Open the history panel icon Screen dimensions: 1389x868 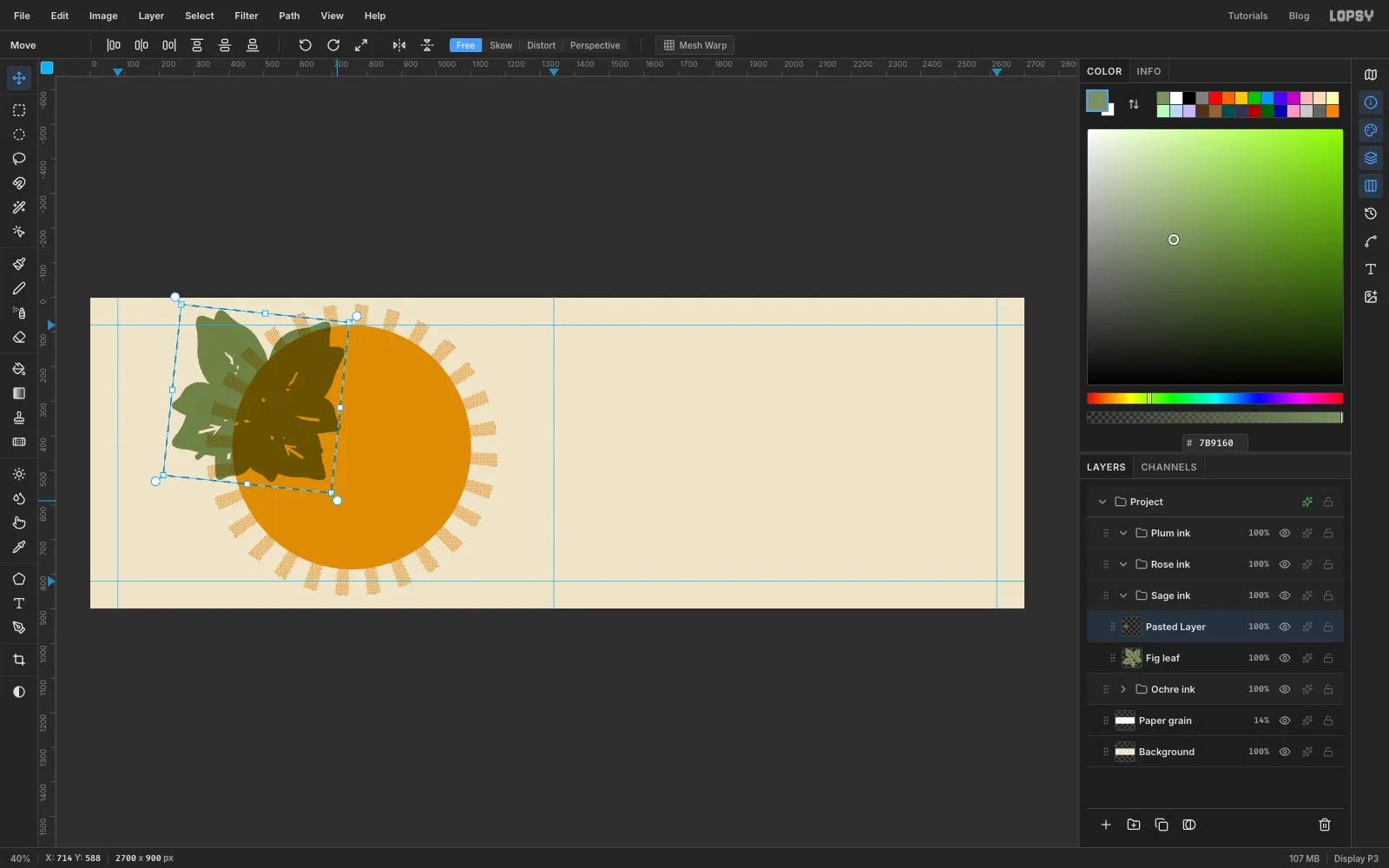tap(1371, 214)
